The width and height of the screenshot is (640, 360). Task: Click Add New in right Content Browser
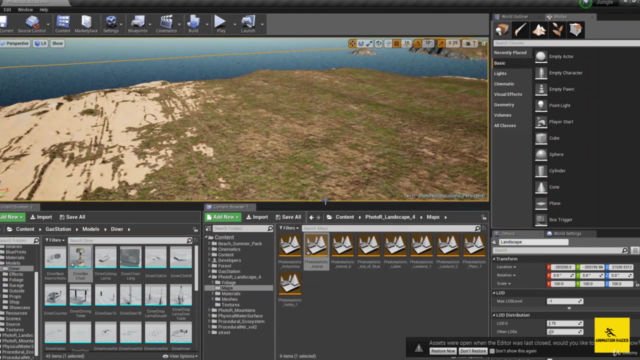223,217
